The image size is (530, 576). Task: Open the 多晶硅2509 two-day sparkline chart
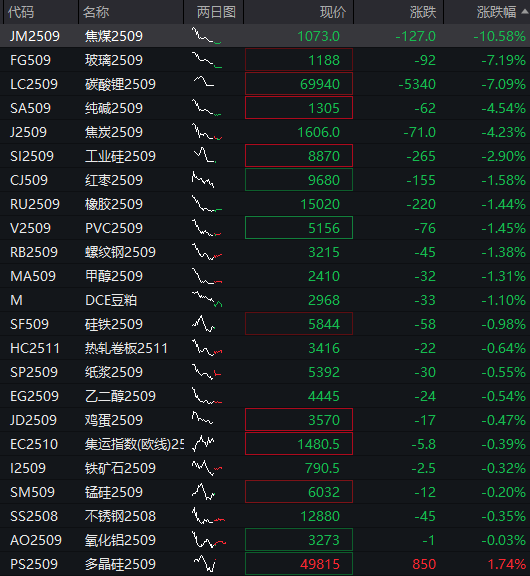205,563
